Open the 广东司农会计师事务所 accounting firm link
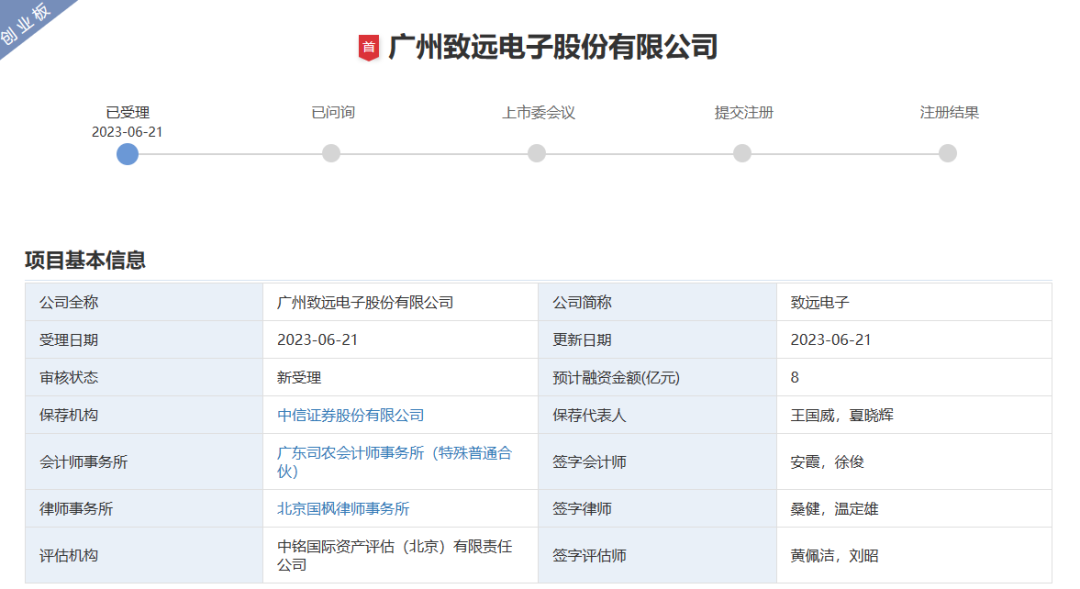Screen dimensions: 1080x589 394,462
